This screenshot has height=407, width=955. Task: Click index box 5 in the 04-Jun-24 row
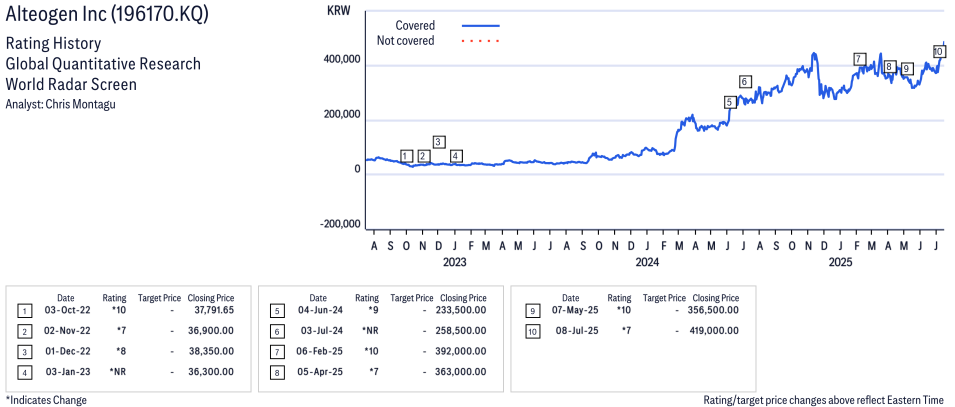[277, 311]
